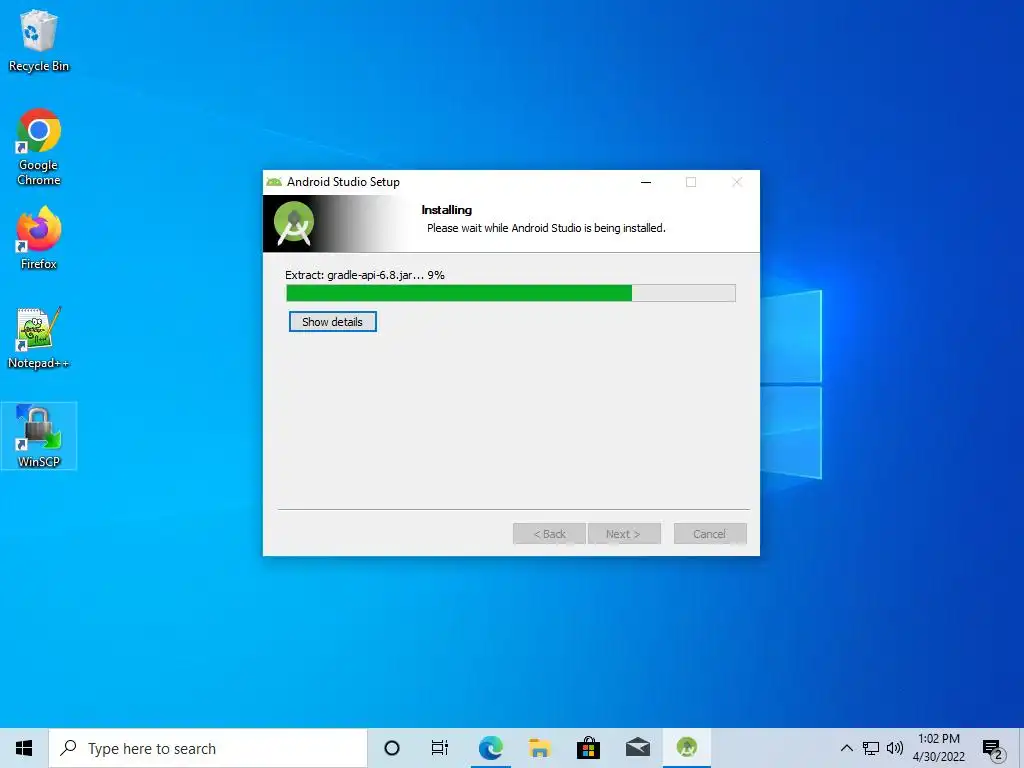The width and height of the screenshot is (1024, 768).
Task: Open notification center icon
Action: 993,750
